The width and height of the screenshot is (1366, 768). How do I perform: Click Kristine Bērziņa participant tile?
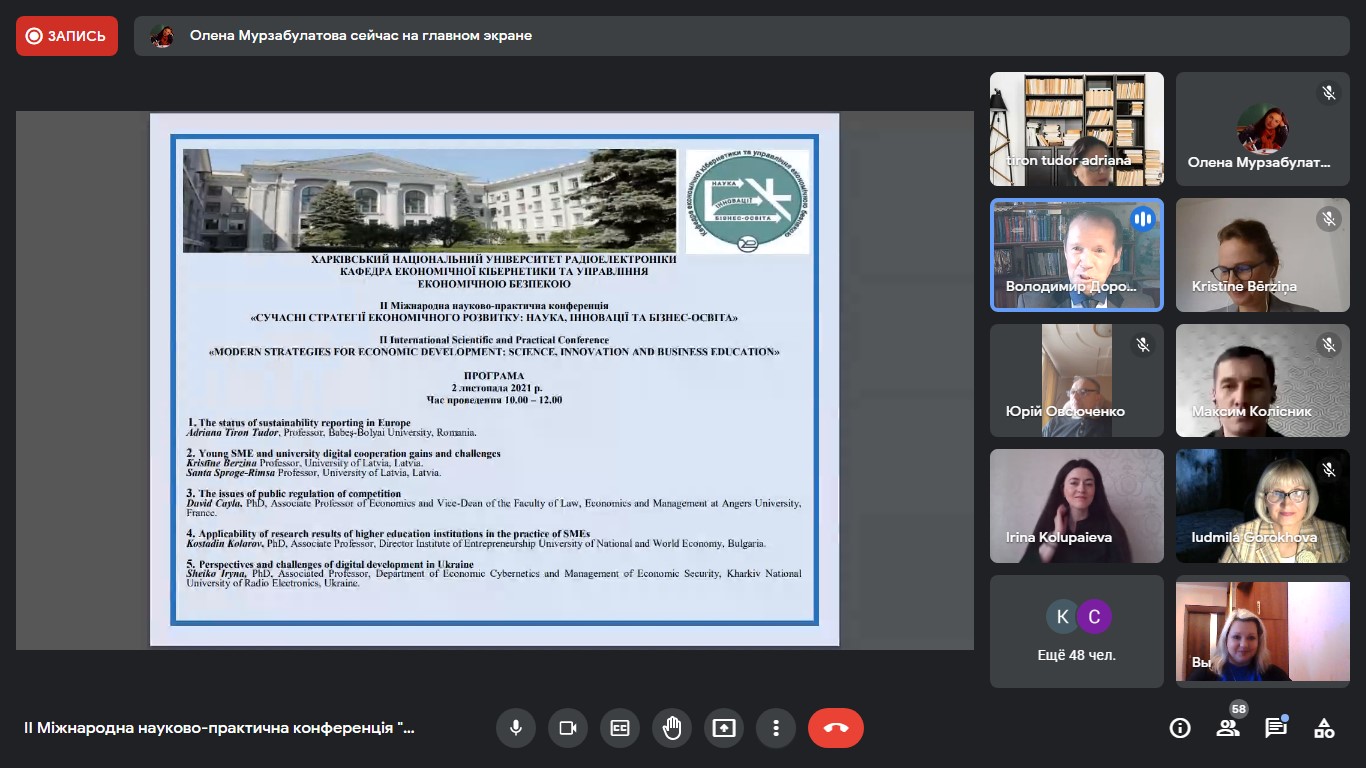[1262, 255]
